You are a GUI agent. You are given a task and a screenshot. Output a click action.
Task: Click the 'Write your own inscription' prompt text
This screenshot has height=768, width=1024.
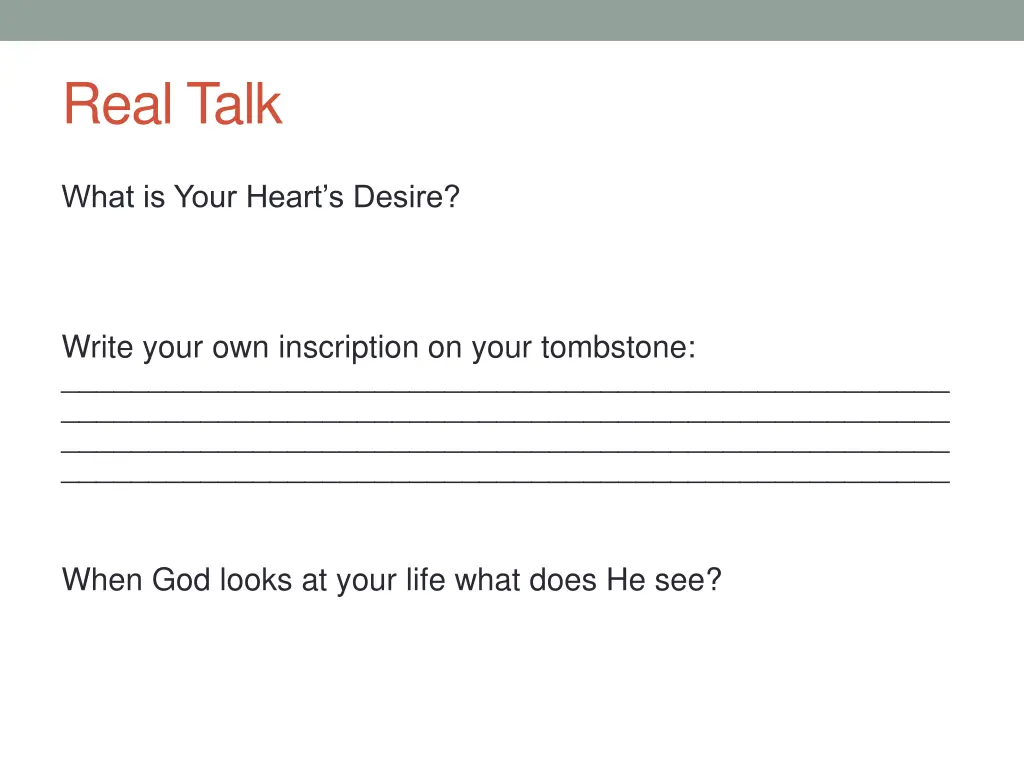click(379, 348)
